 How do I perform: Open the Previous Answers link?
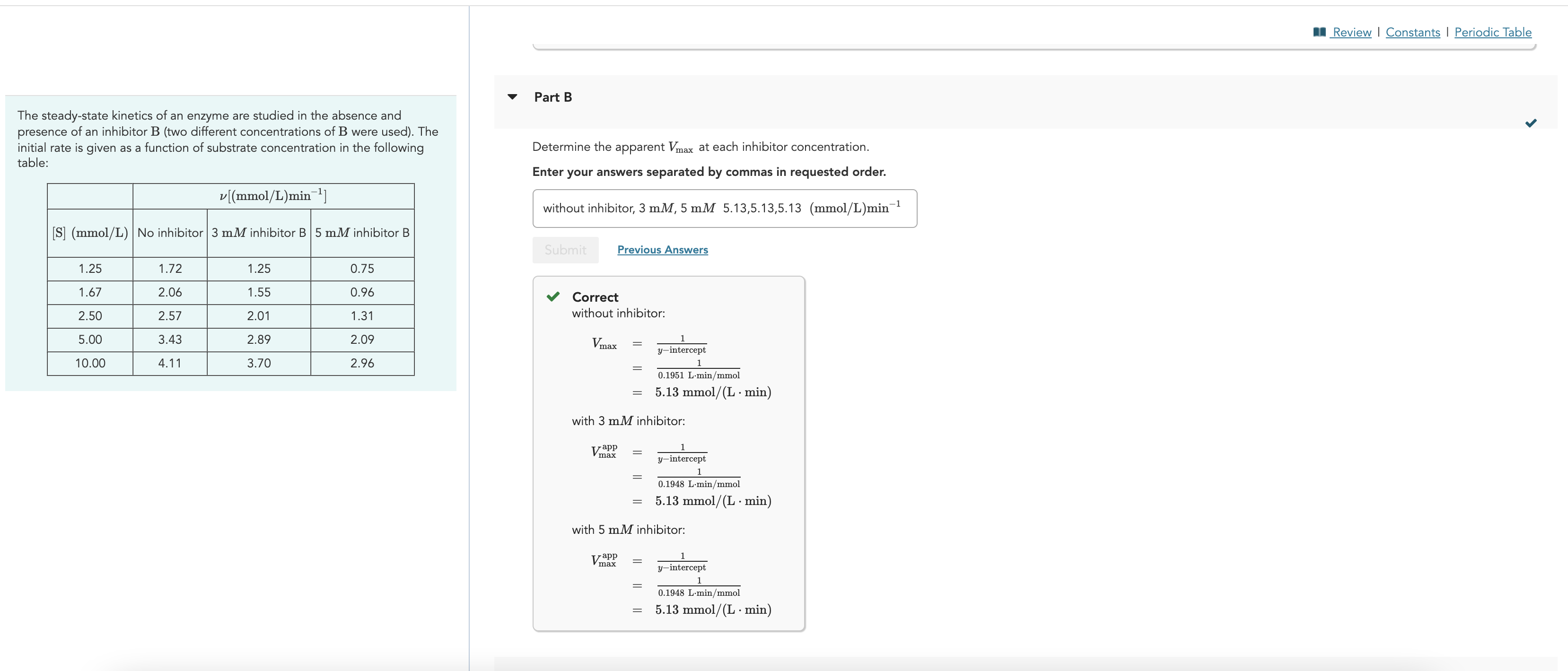click(662, 250)
